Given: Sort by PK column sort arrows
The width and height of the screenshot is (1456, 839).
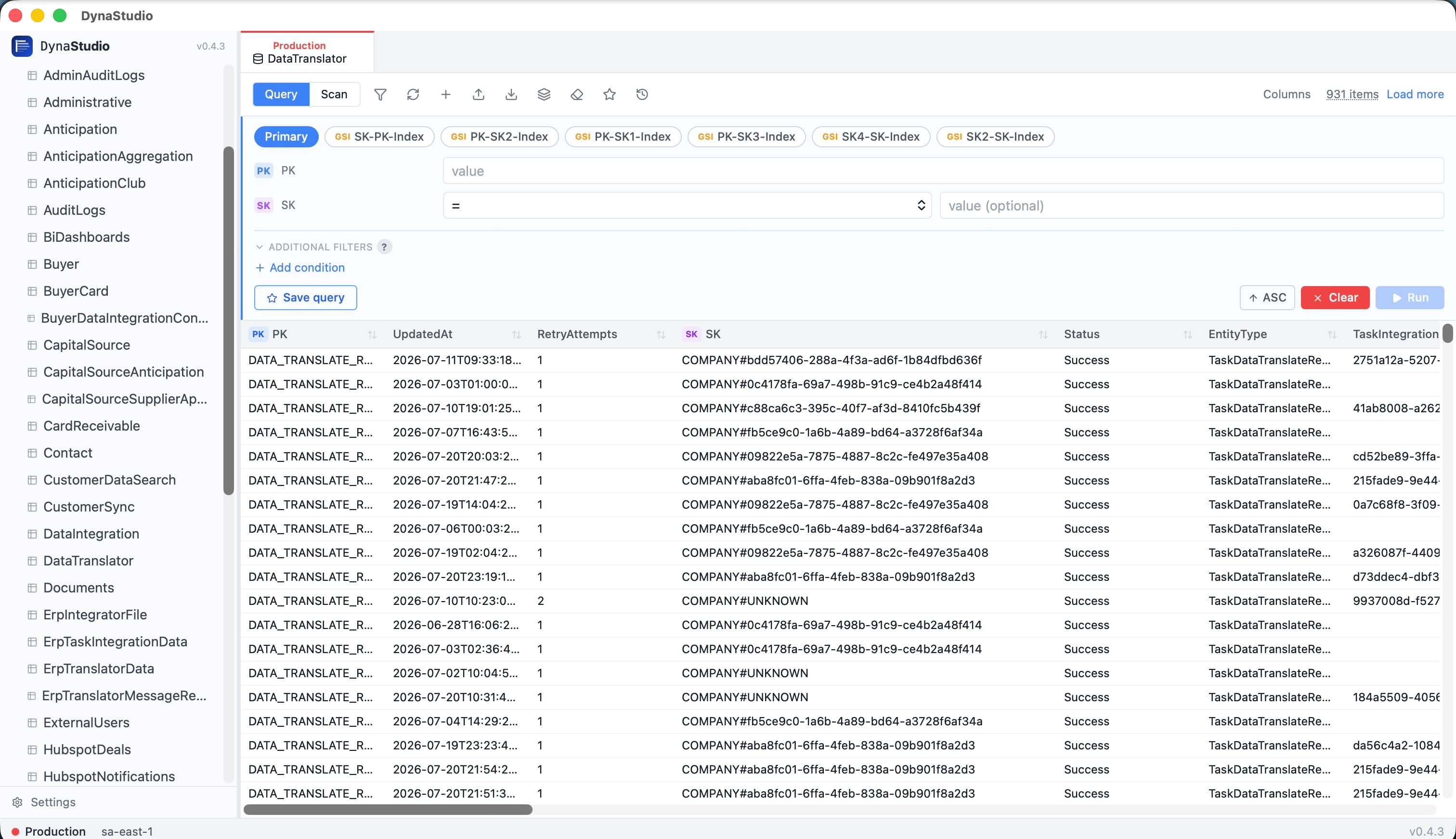Looking at the screenshot, I should (x=372, y=334).
